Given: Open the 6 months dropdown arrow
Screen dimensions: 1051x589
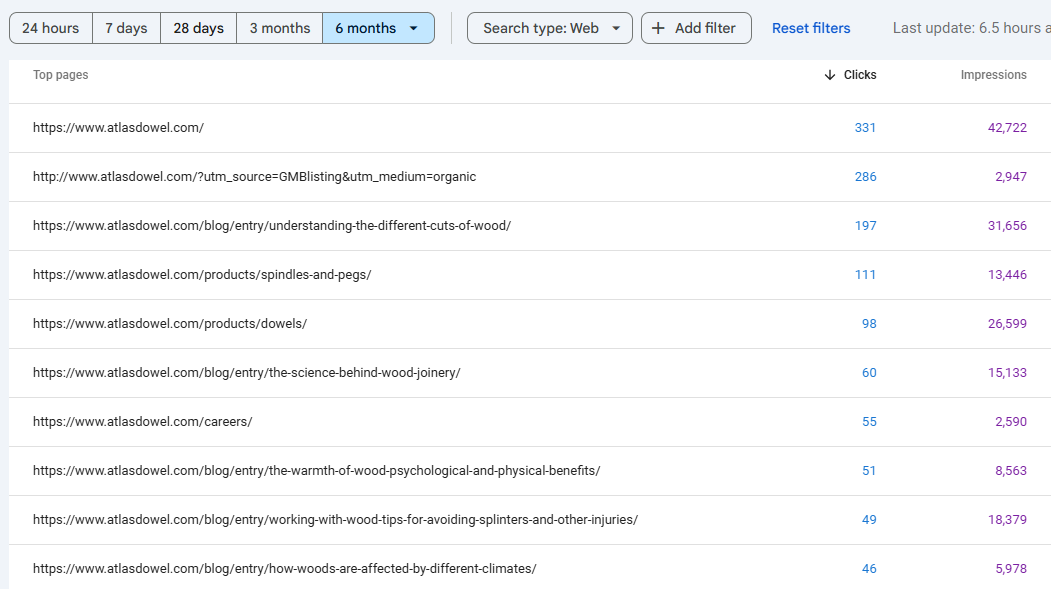Looking at the screenshot, I should (414, 28).
